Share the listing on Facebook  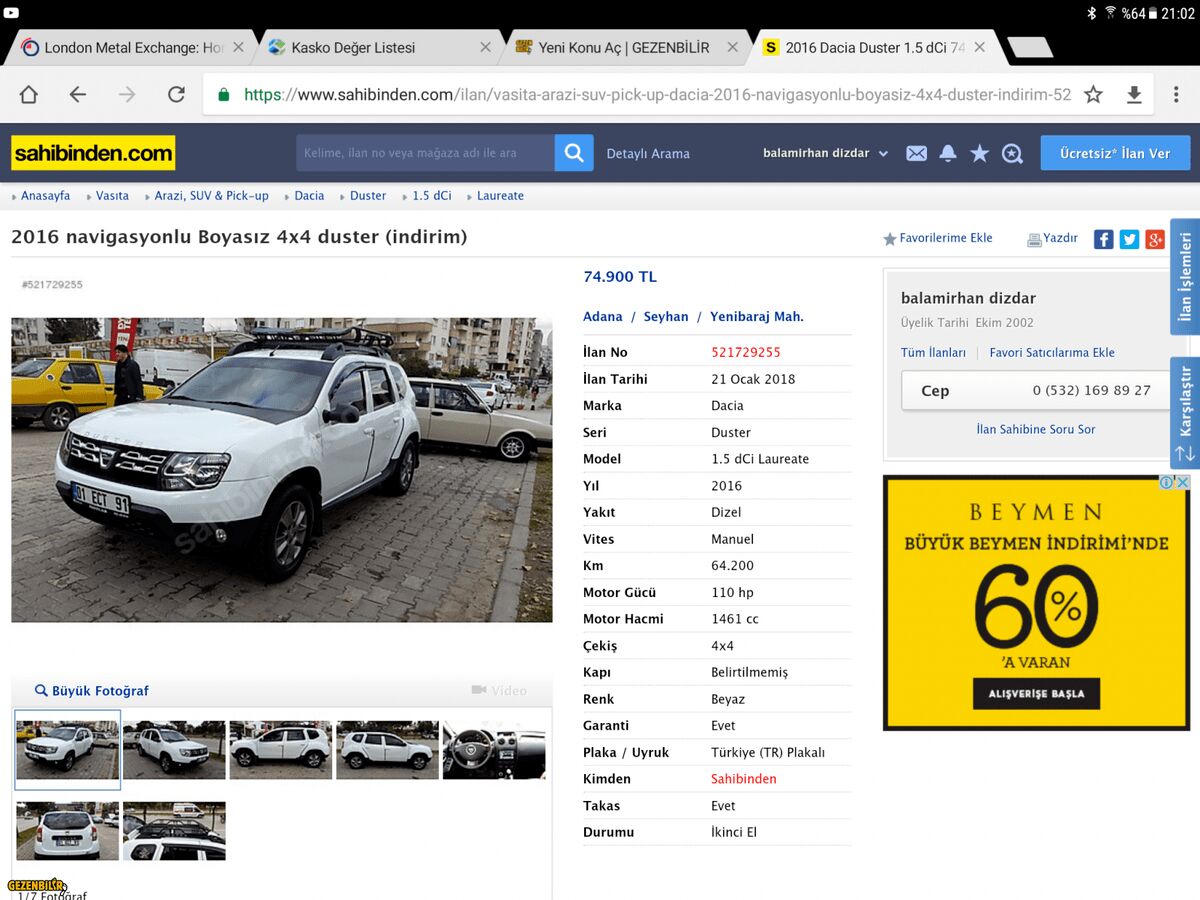pos(1102,239)
